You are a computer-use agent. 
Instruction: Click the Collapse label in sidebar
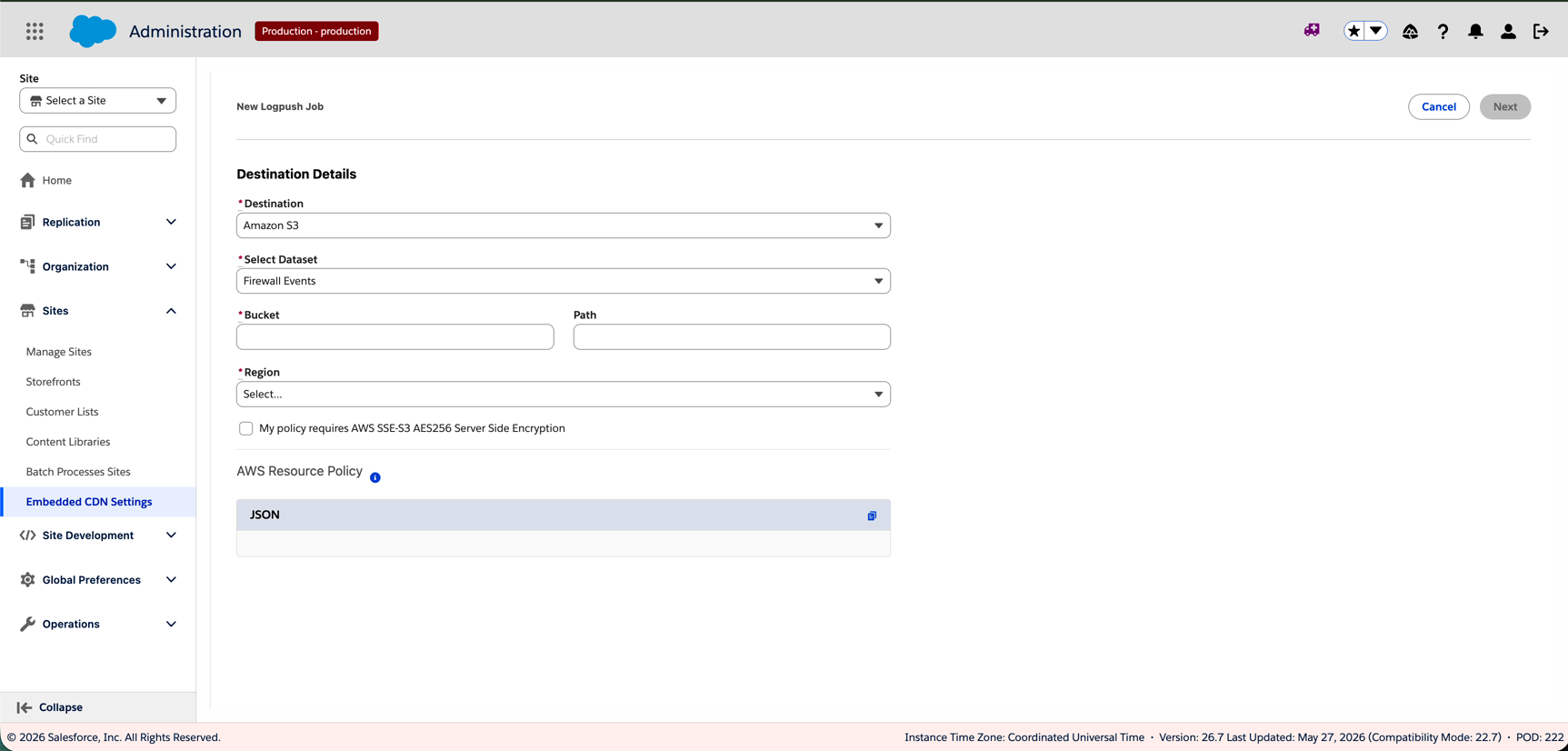pyautogui.click(x=61, y=707)
